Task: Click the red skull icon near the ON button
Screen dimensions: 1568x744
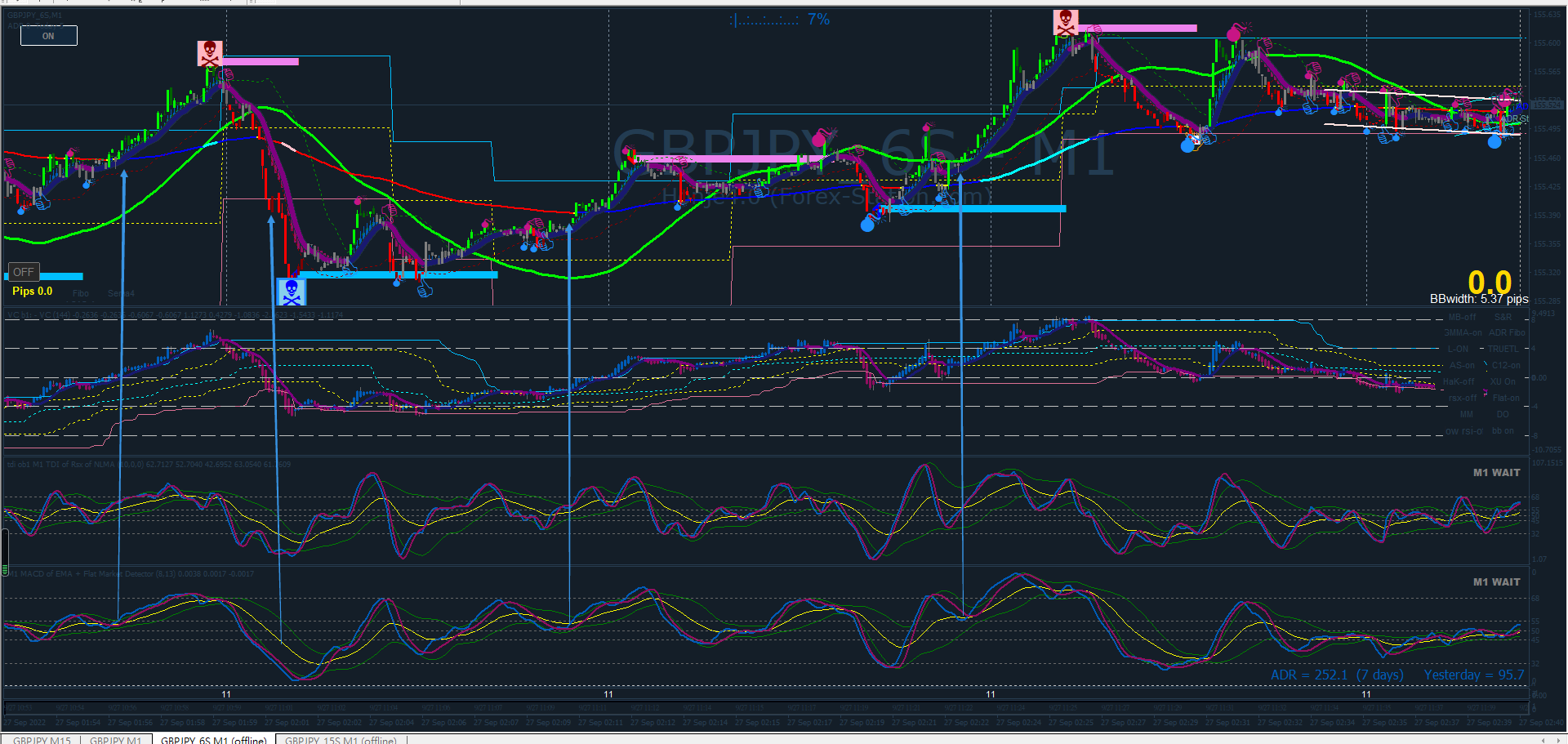Action: [210, 54]
